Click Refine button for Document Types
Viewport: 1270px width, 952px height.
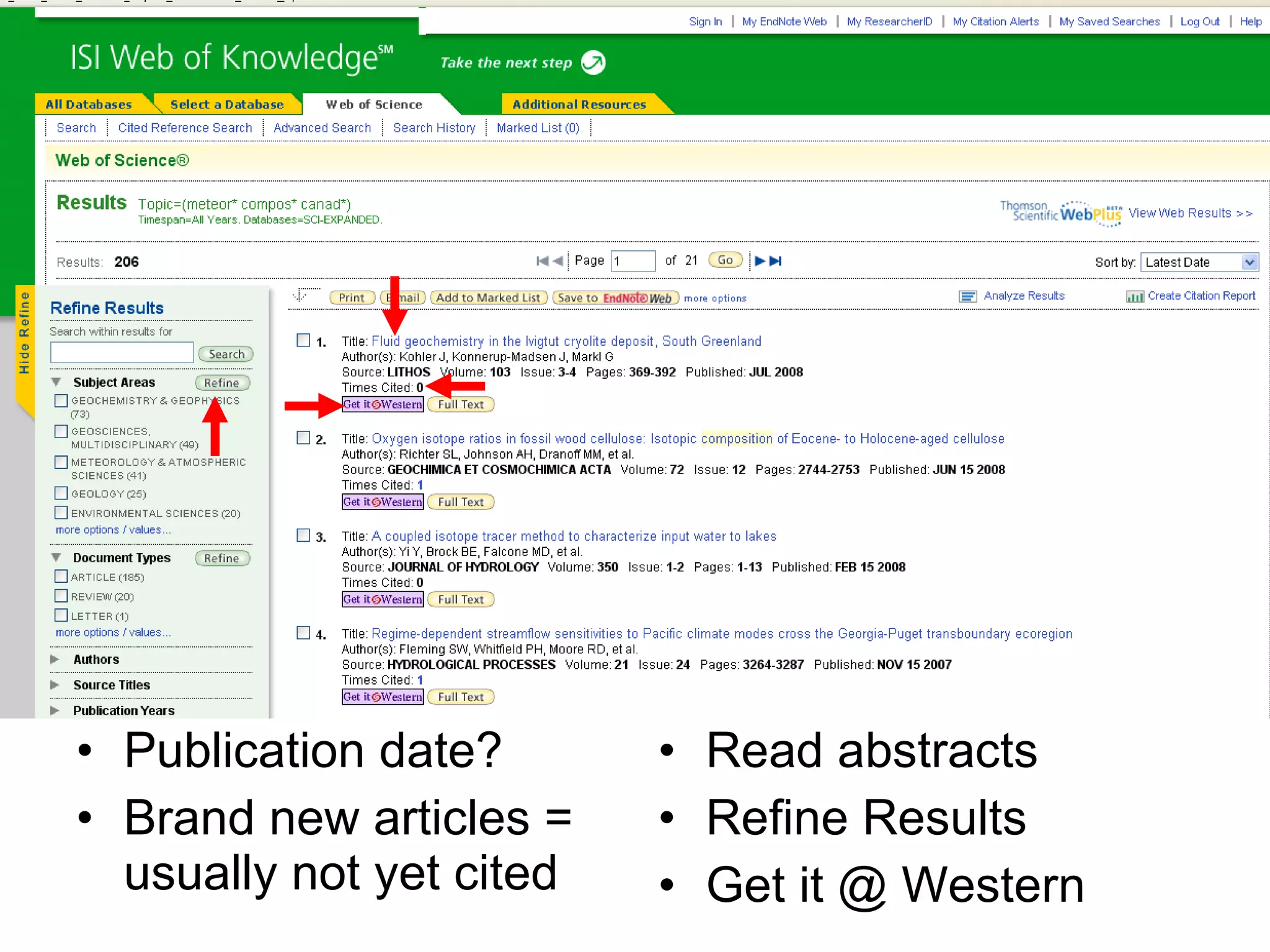pyautogui.click(x=222, y=558)
